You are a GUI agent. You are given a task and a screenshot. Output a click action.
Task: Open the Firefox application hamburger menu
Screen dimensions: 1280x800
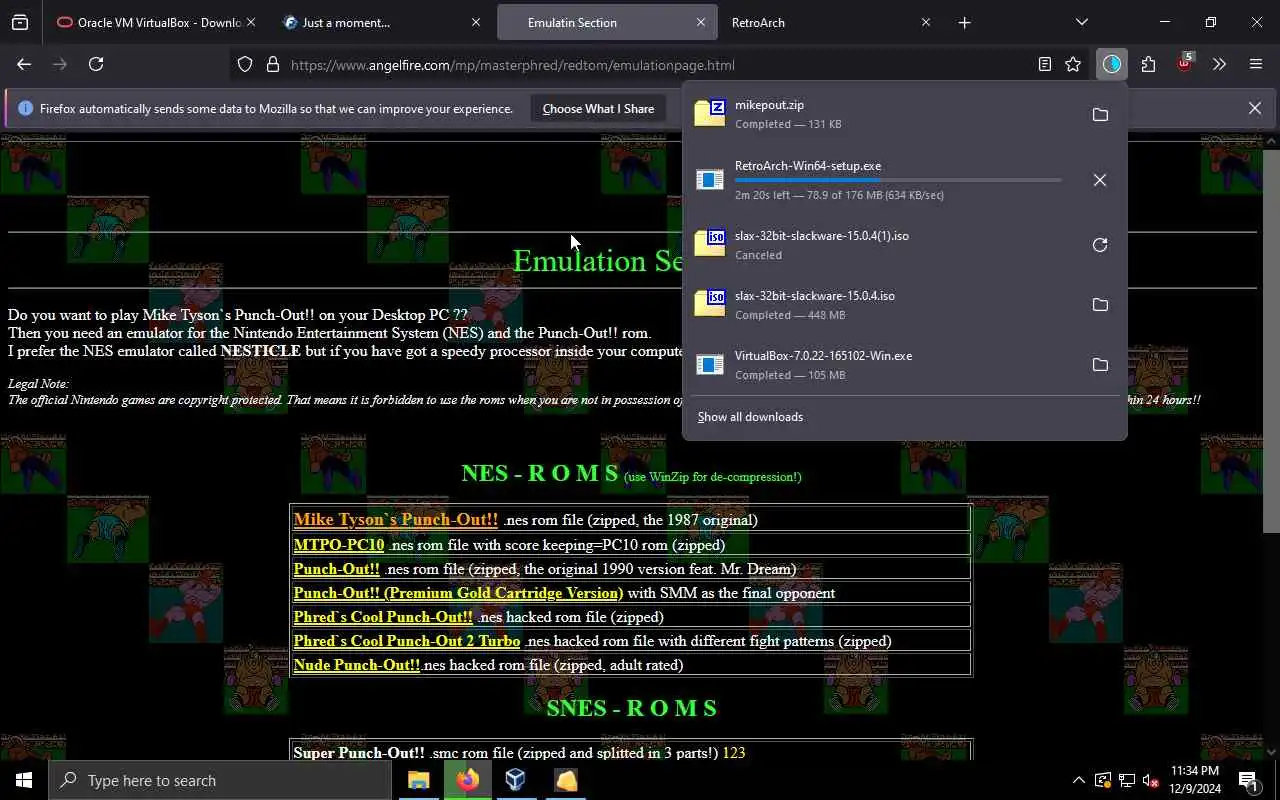[1256, 64]
